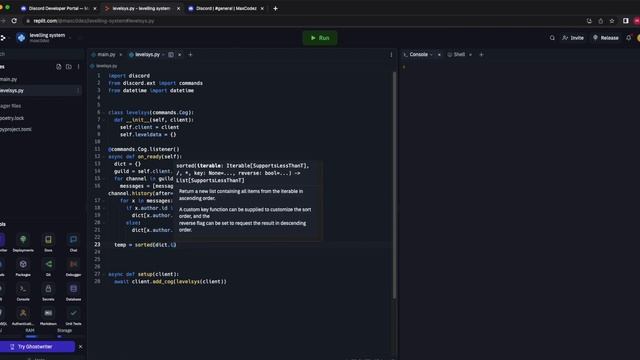Open the Chat tool icon
The height and width of the screenshot is (360, 640).
pos(73,240)
